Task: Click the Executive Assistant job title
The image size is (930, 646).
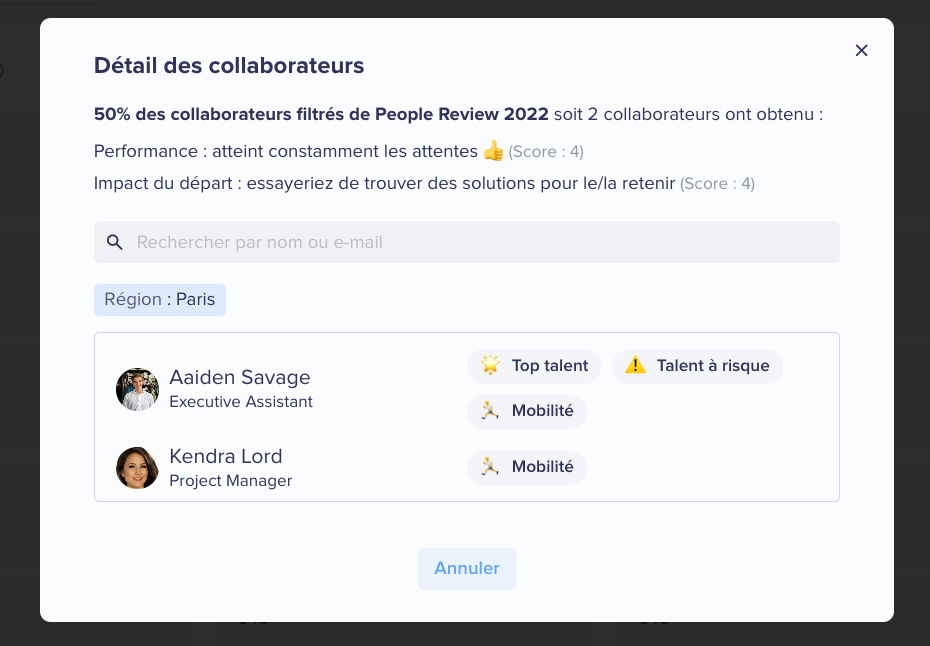Action: click(241, 402)
